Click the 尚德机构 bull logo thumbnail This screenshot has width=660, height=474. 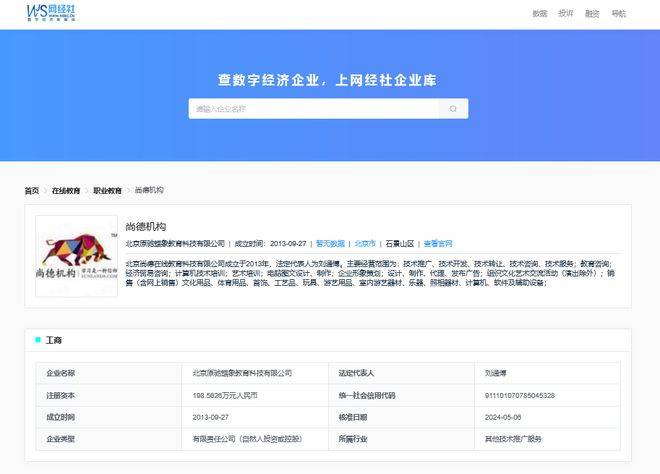(77, 256)
